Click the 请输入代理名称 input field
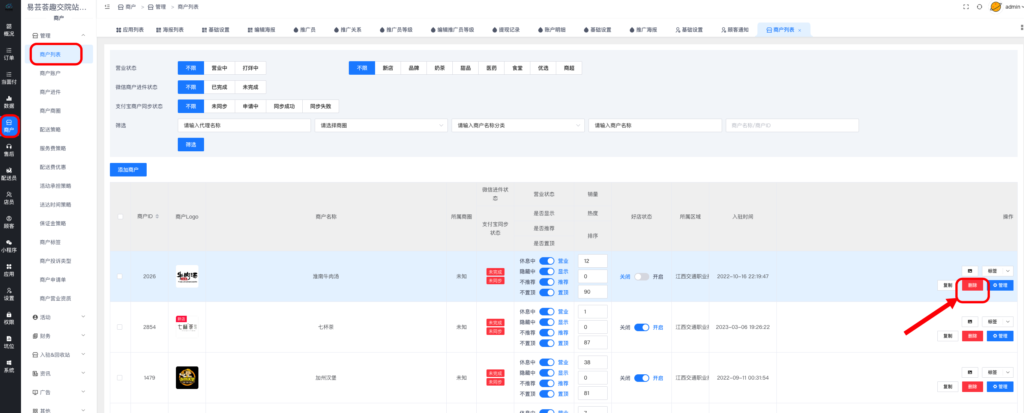The height and width of the screenshot is (413, 1024). coord(244,125)
